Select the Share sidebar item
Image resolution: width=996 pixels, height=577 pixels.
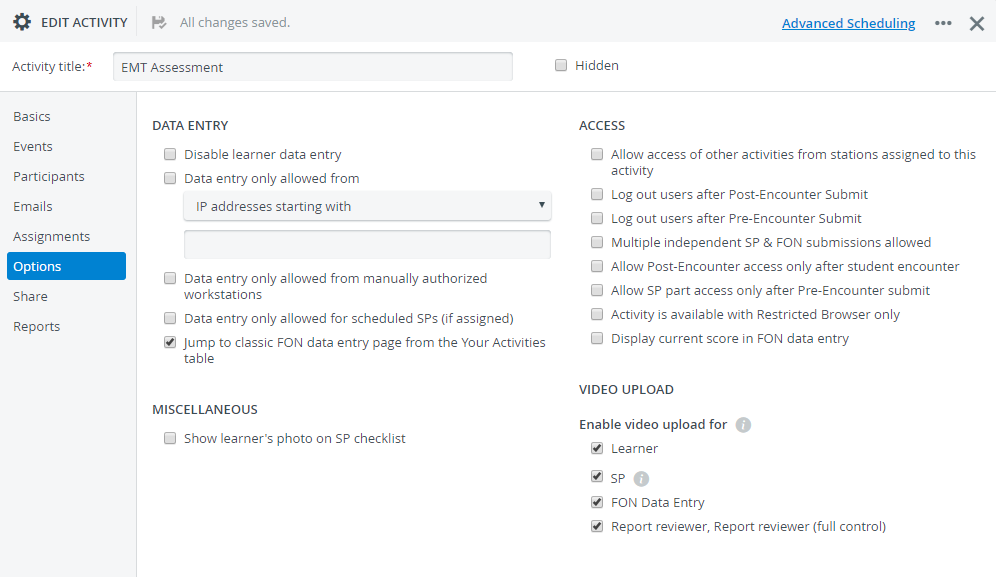pos(30,296)
